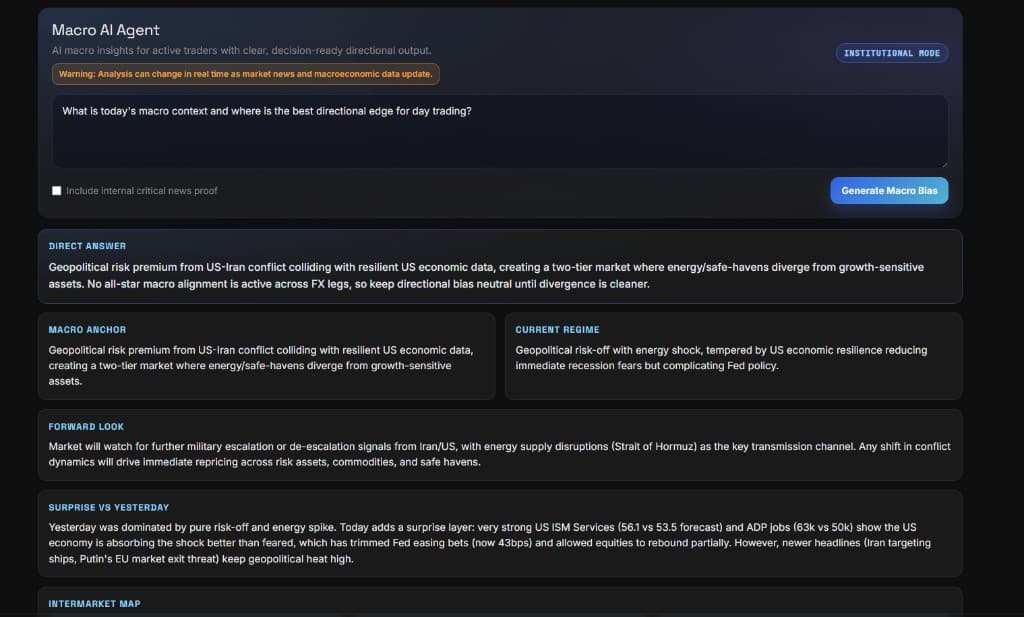Image resolution: width=1024 pixels, height=617 pixels.
Task: Click the text area resize handle
Action: click(x=943, y=163)
